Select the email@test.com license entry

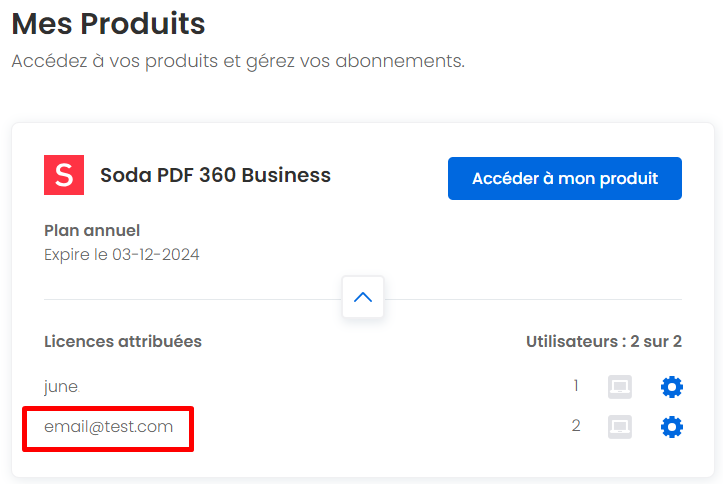(x=108, y=427)
